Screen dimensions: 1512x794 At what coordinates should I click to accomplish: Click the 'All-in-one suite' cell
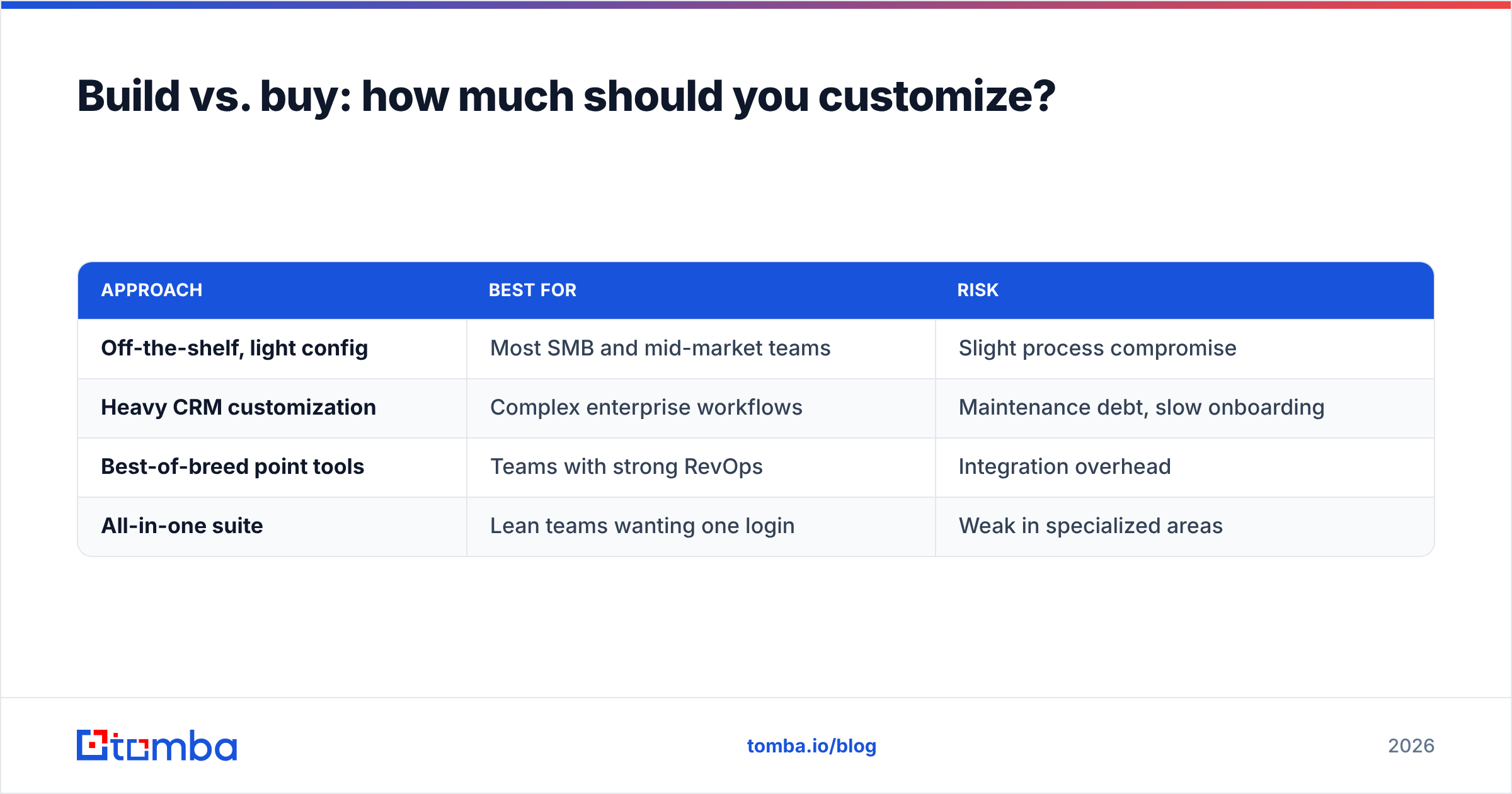click(272, 526)
